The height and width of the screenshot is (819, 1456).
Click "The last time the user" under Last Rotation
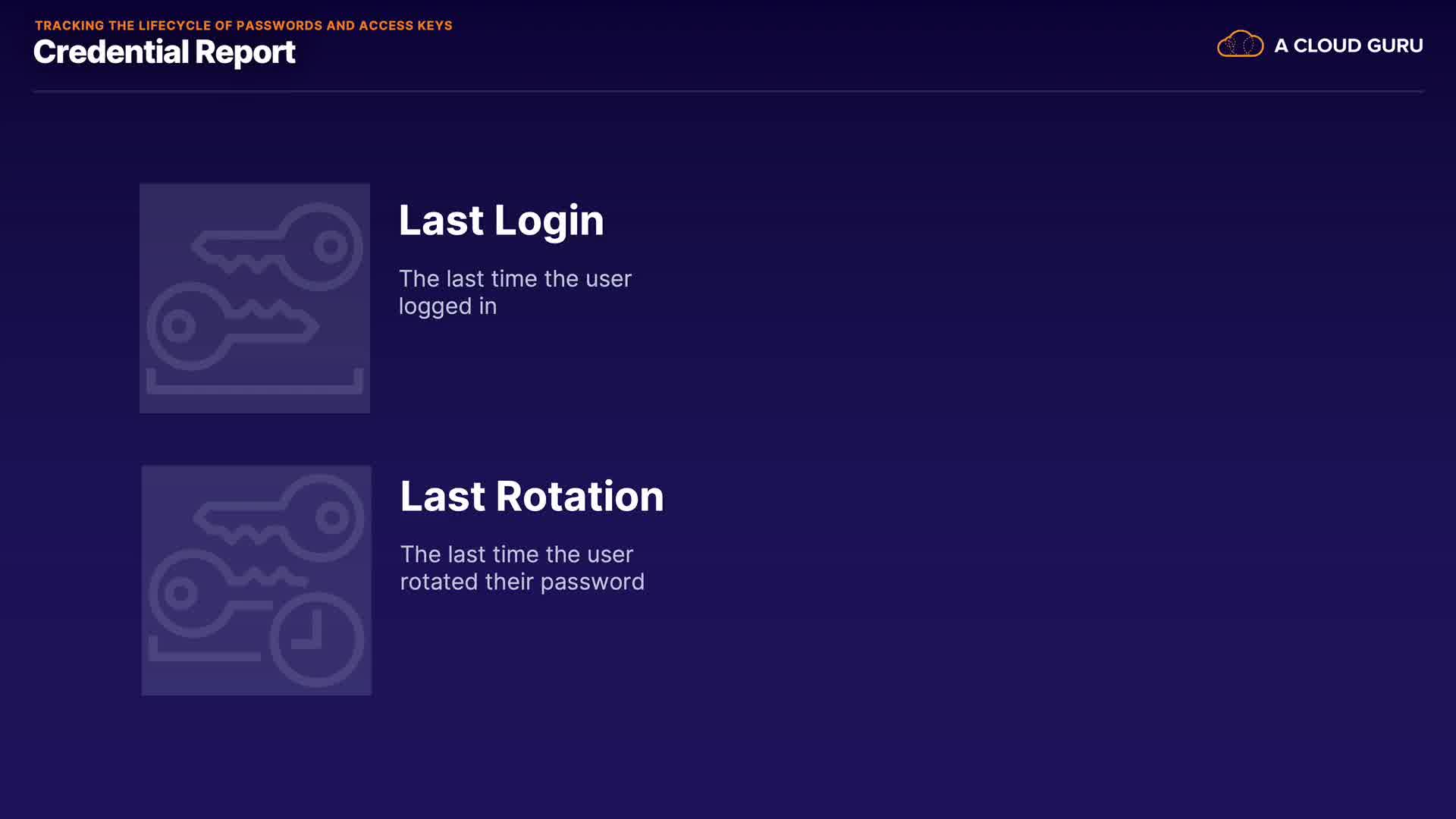pos(516,554)
